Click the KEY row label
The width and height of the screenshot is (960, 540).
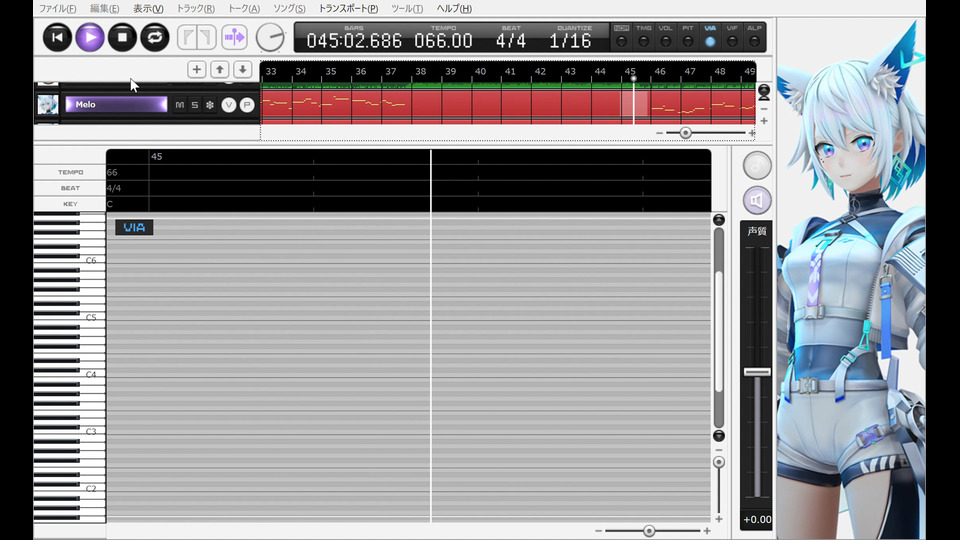(x=70, y=204)
